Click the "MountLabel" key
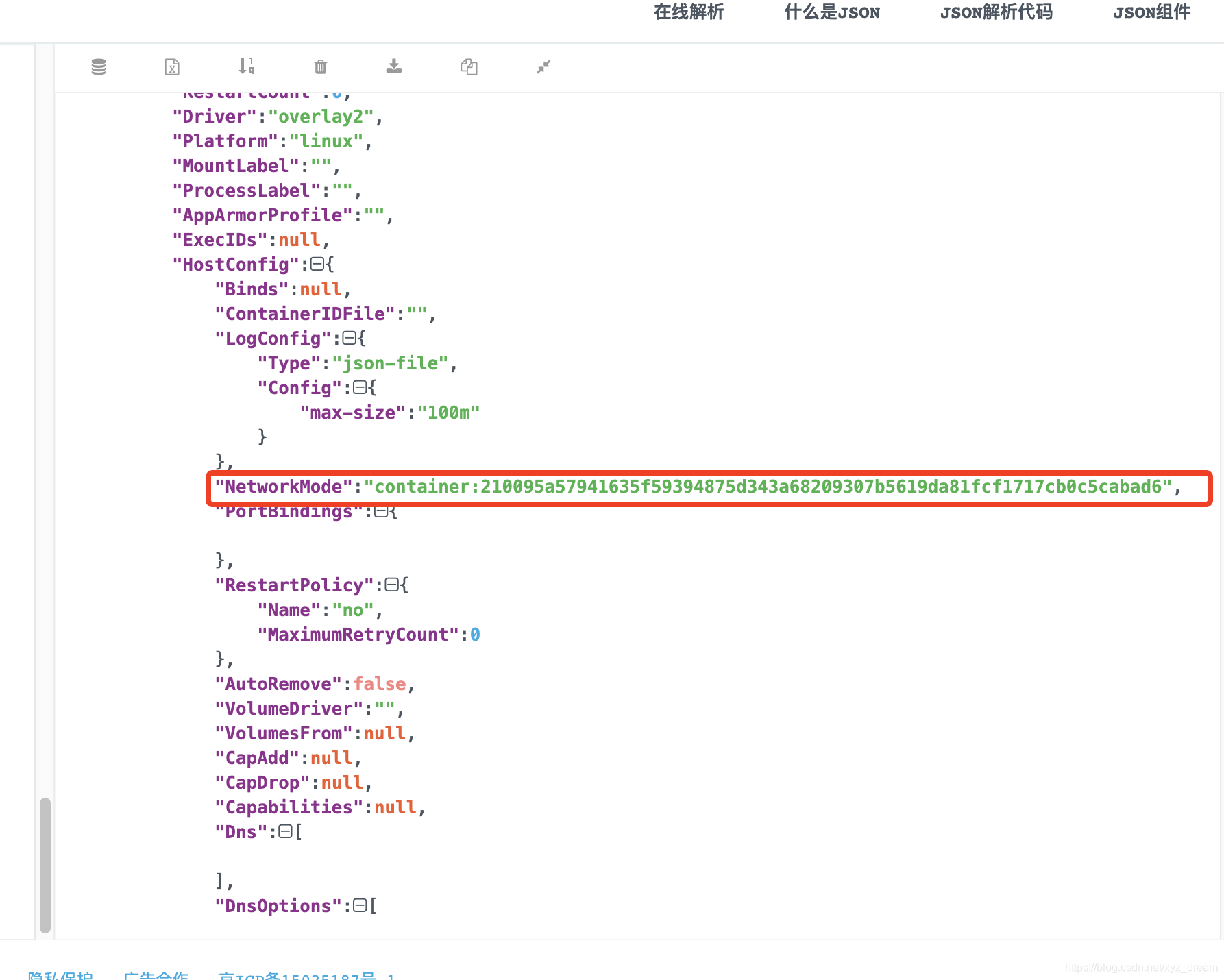Image resolution: width=1224 pixels, height=980 pixels. pyautogui.click(x=236, y=166)
